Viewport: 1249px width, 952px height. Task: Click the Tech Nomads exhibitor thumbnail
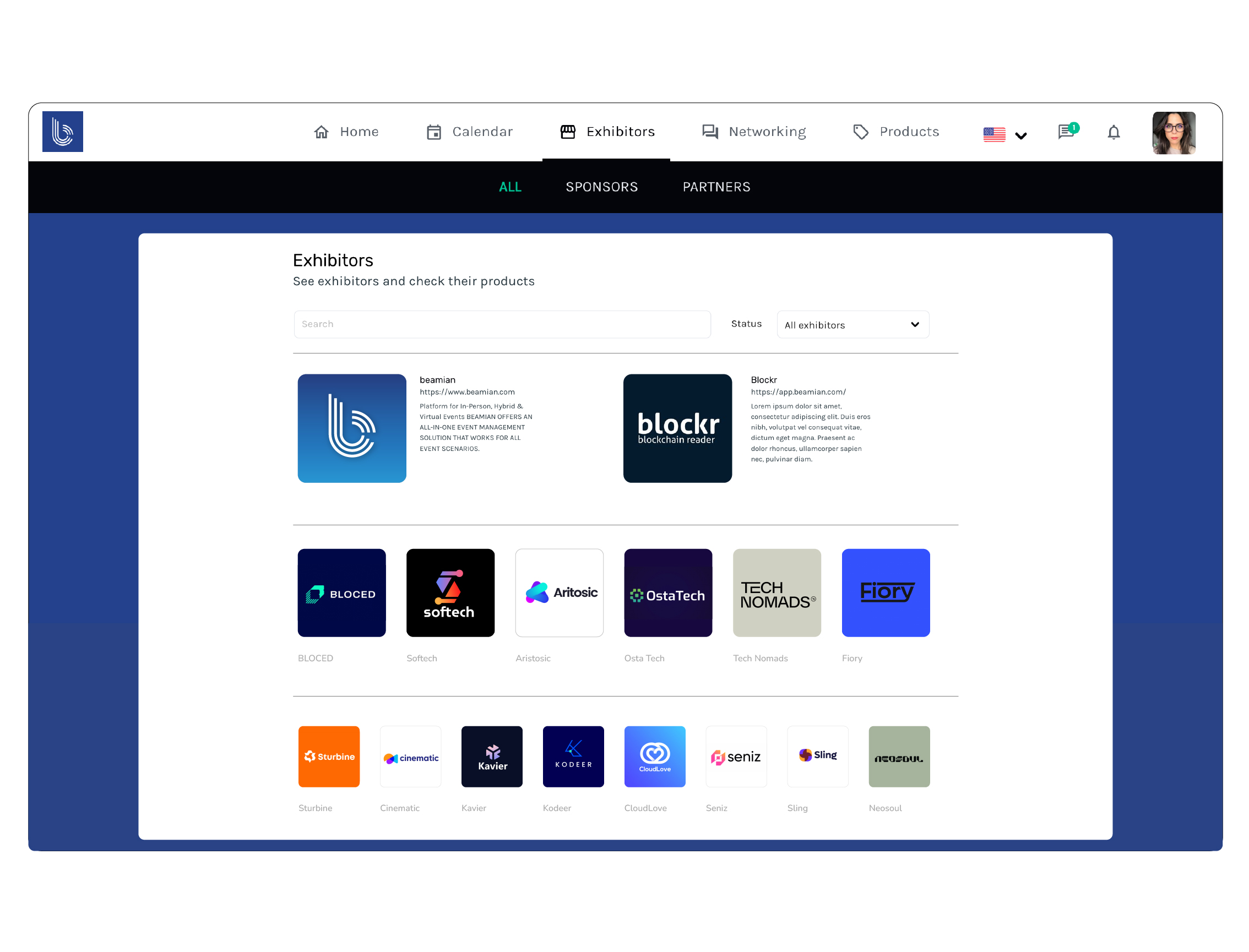click(x=776, y=593)
